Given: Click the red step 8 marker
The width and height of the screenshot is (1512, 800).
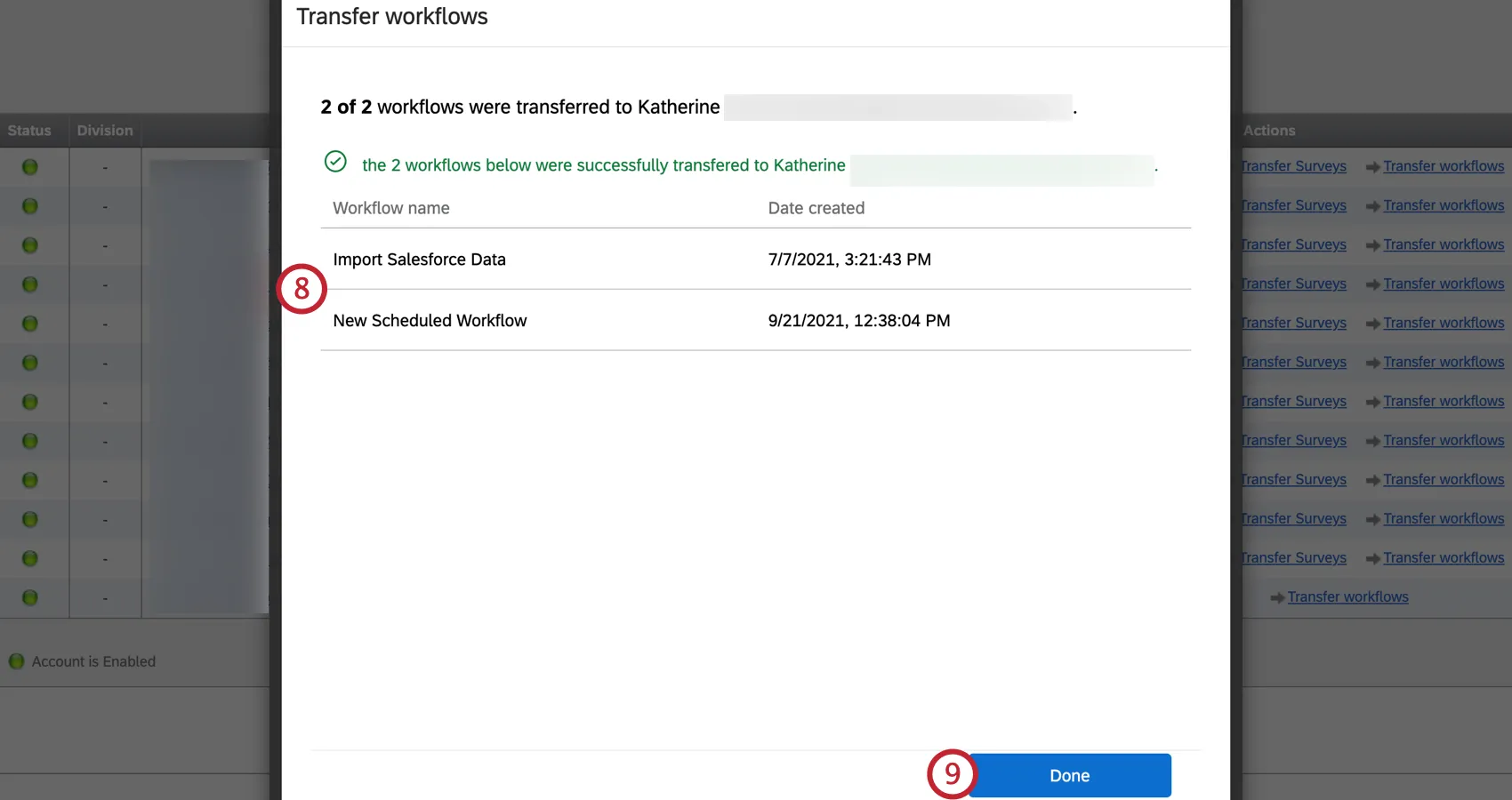Looking at the screenshot, I should click(x=302, y=289).
